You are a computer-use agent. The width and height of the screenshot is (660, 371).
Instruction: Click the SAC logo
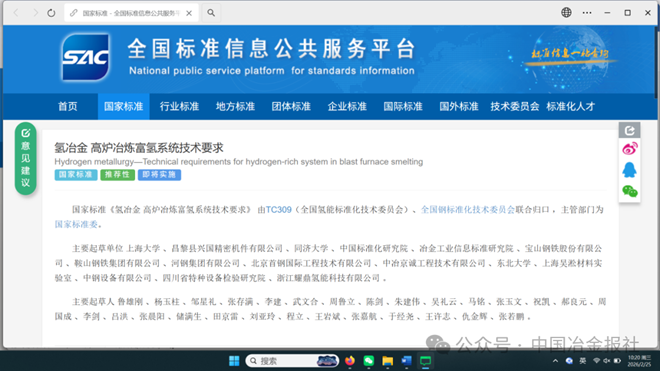85,57
